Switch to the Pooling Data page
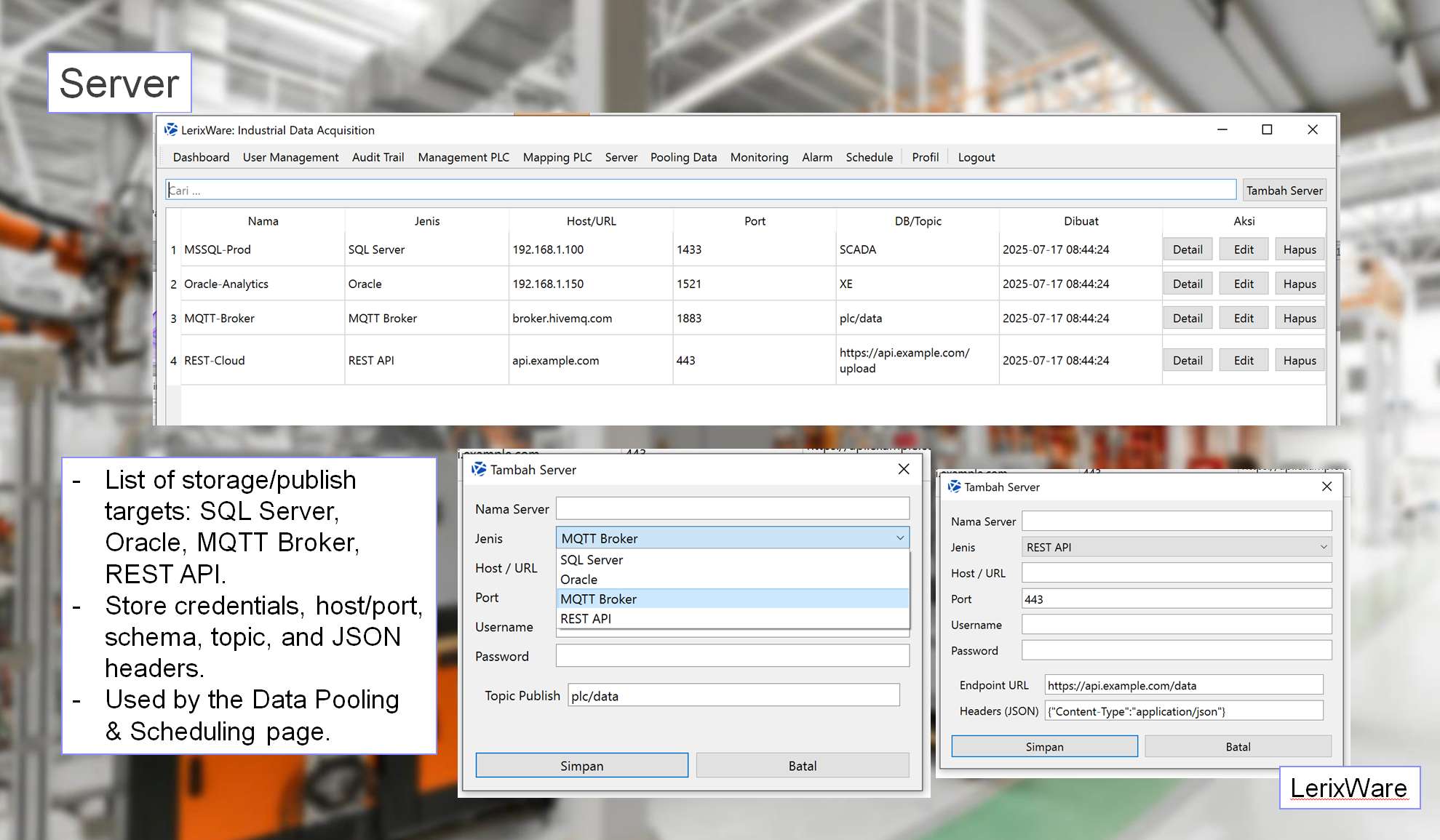The image size is (1440, 840). [x=683, y=157]
